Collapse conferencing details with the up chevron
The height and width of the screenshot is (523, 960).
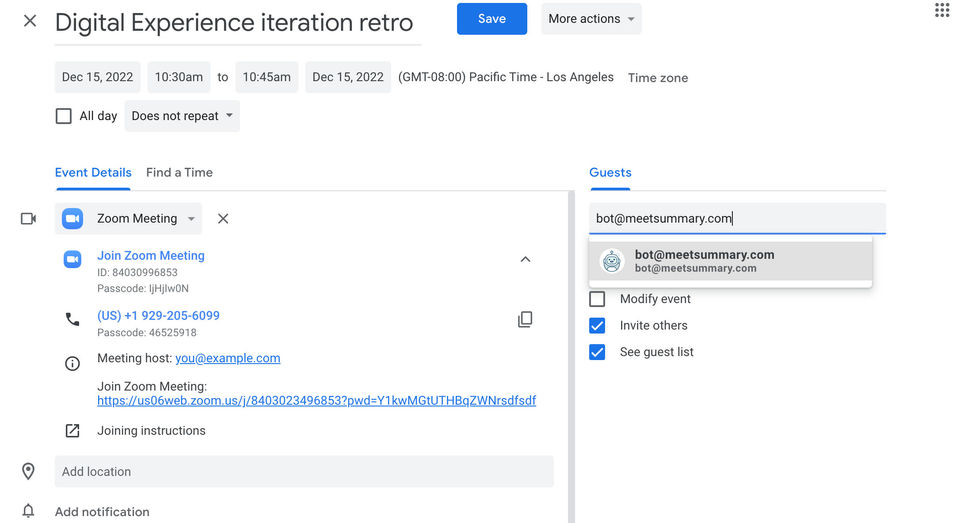(x=525, y=260)
